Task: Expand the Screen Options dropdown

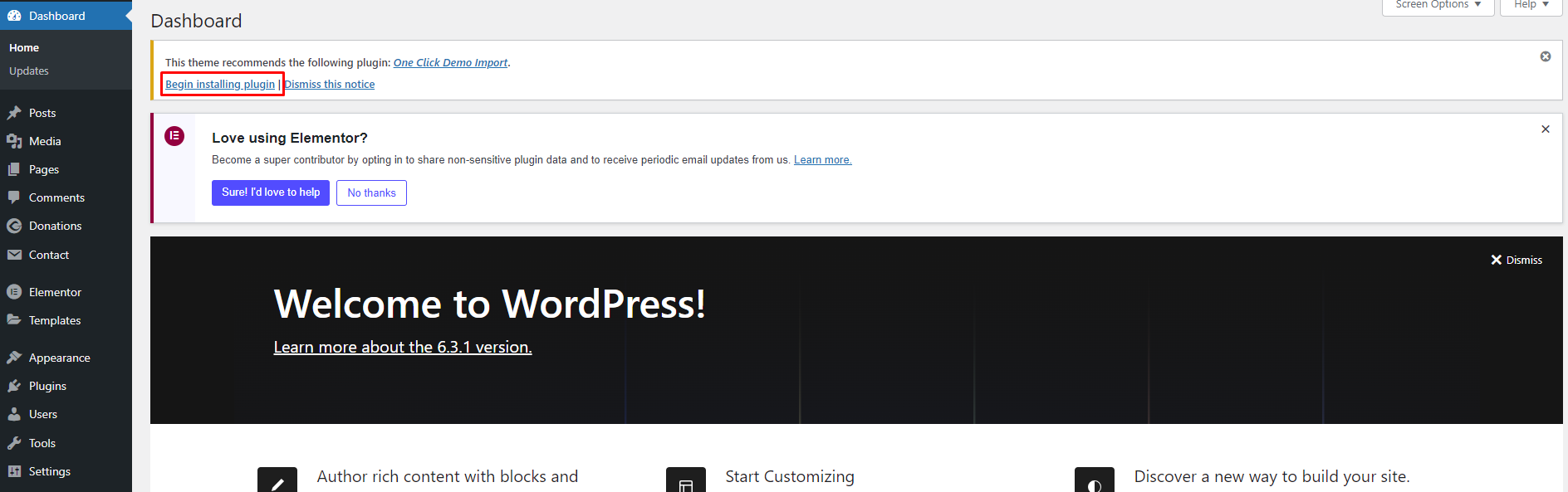Action: pyautogui.click(x=1438, y=5)
